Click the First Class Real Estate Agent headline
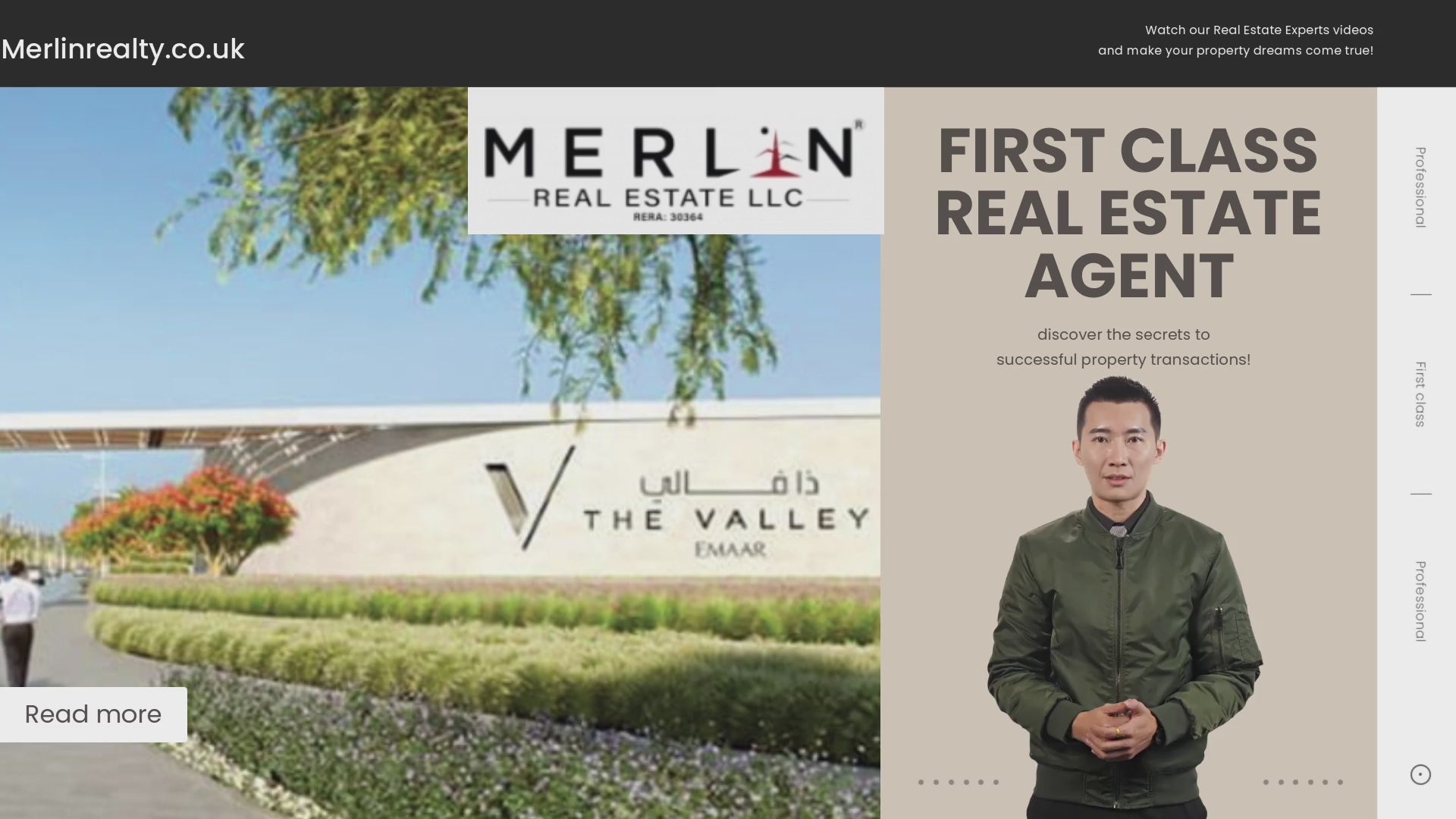This screenshot has width=1456, height=819. click(1129, 213)
